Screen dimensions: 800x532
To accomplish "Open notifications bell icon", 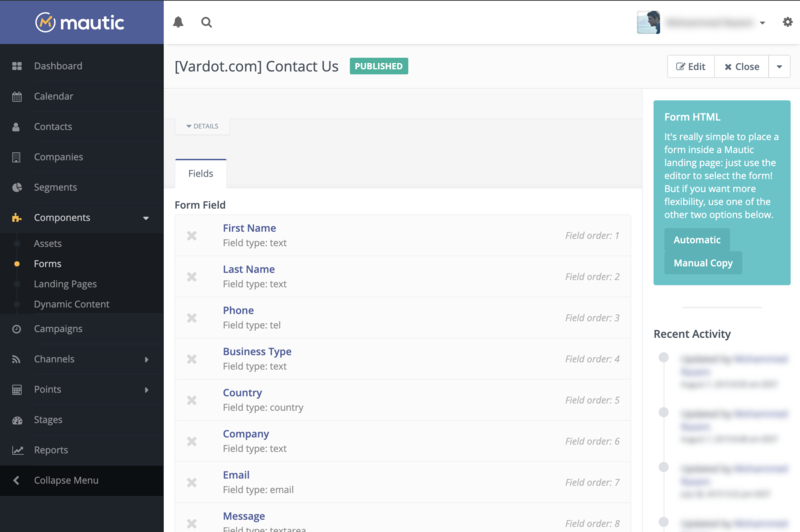I will coord(178,22).
